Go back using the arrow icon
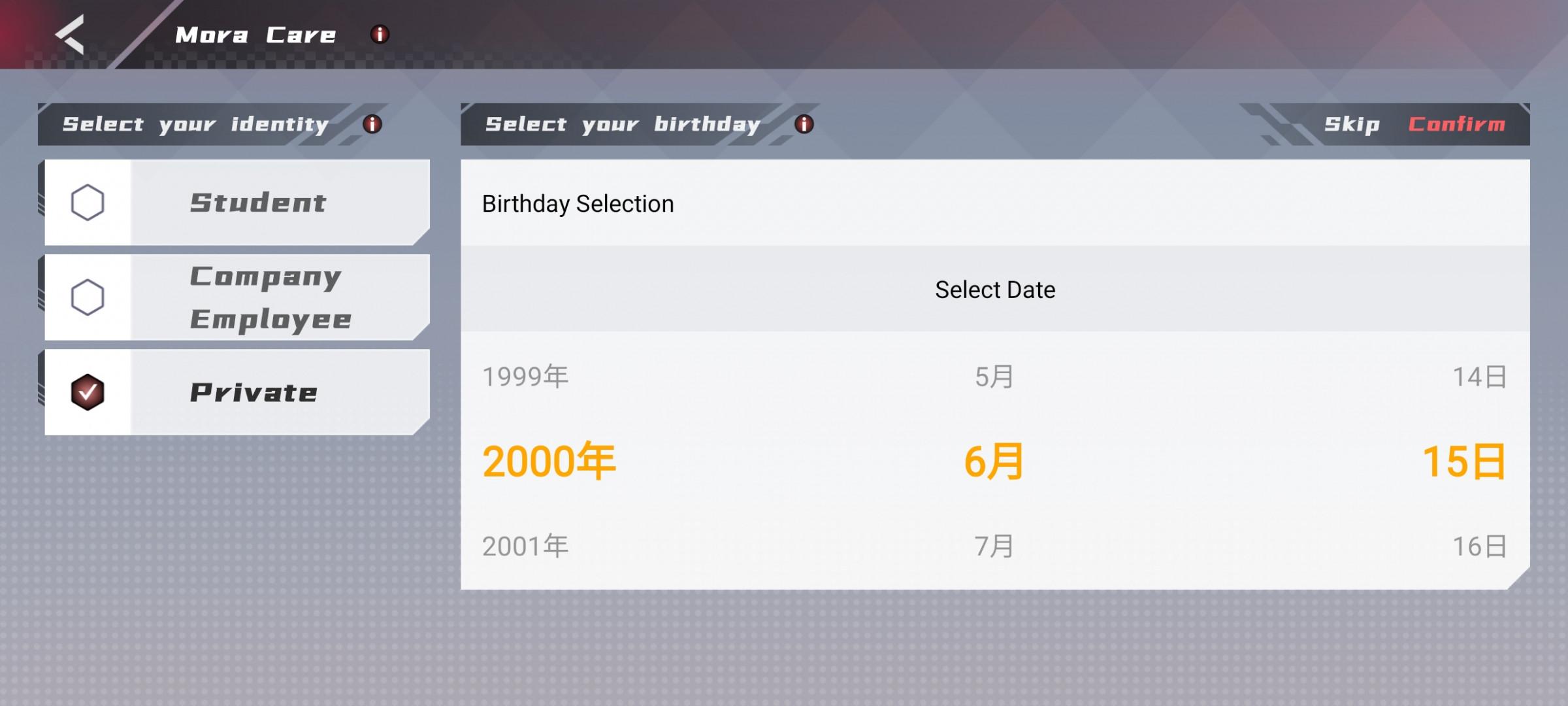 point(70,34)
